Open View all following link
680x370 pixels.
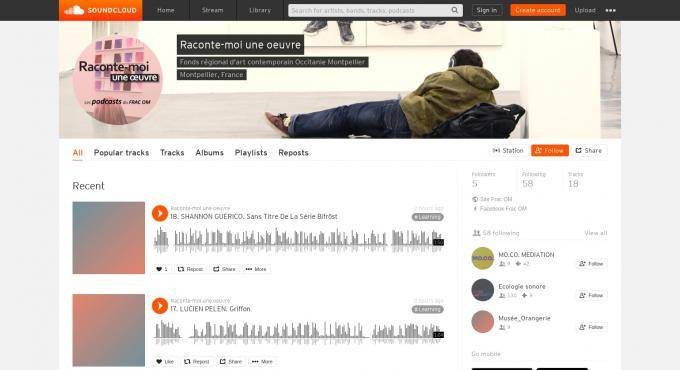tap(595, 233)
